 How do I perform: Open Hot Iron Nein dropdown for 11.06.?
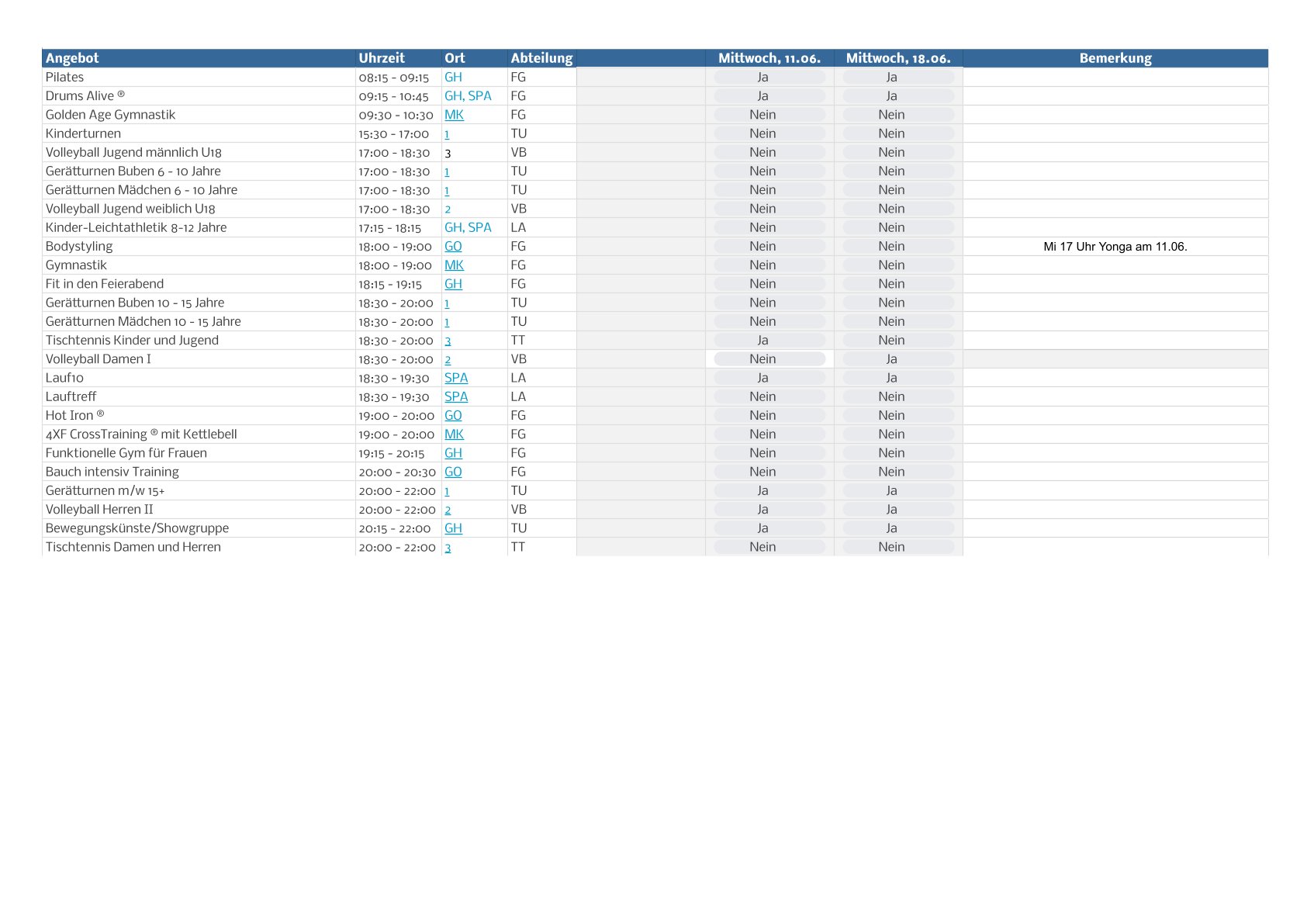tap(769, 415)
